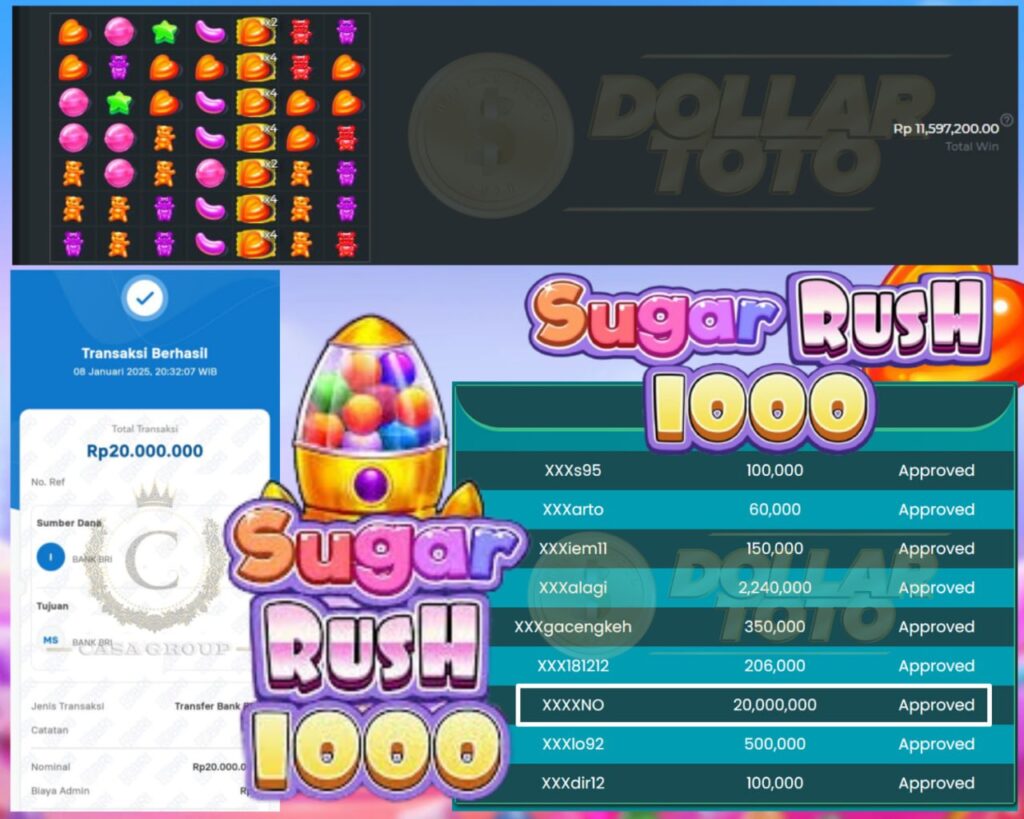This screenshot has height=819, width=1024.
Task: Click the help icon next to Total Win
Action: pos(1006,120)
